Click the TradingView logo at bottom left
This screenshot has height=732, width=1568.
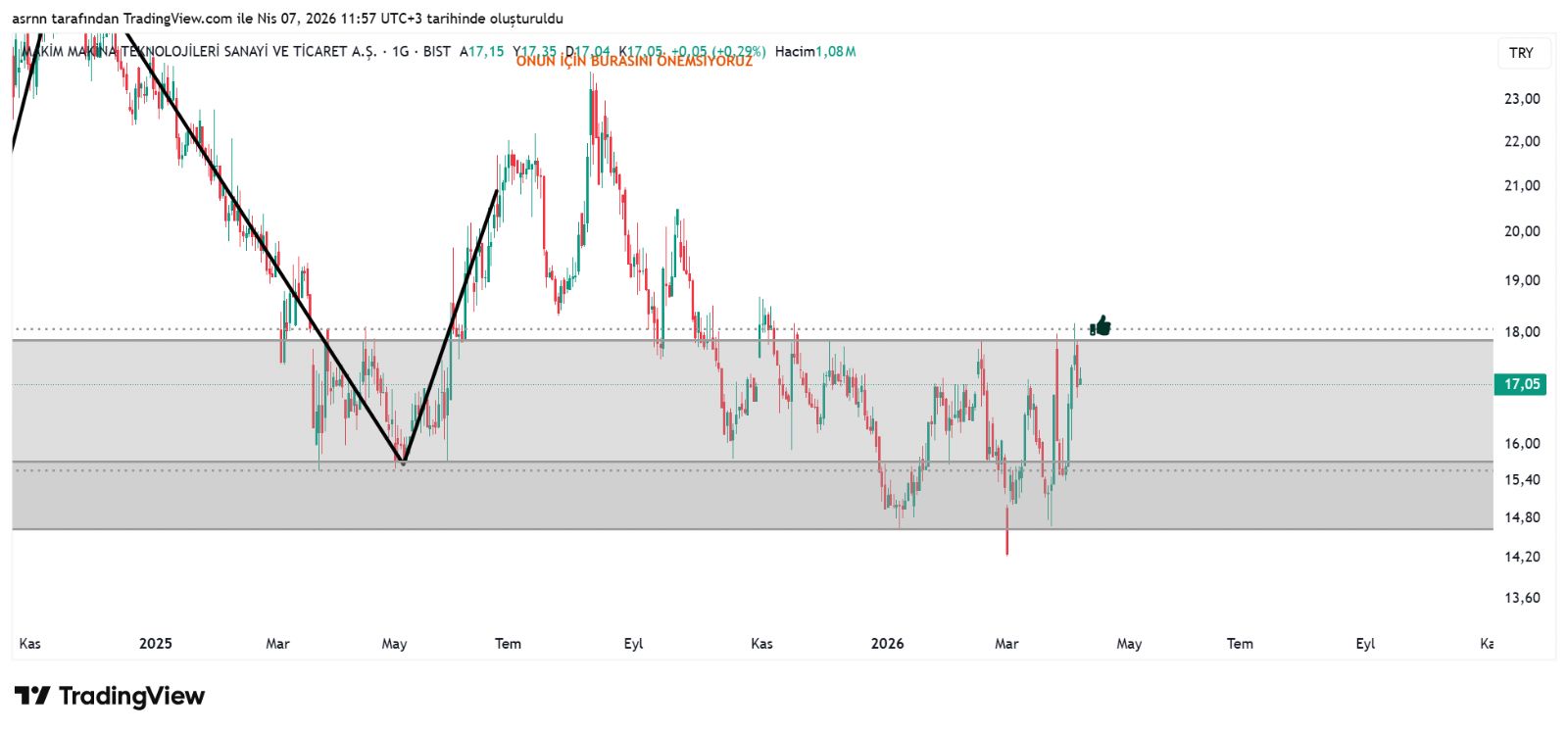tap(109, 696)
